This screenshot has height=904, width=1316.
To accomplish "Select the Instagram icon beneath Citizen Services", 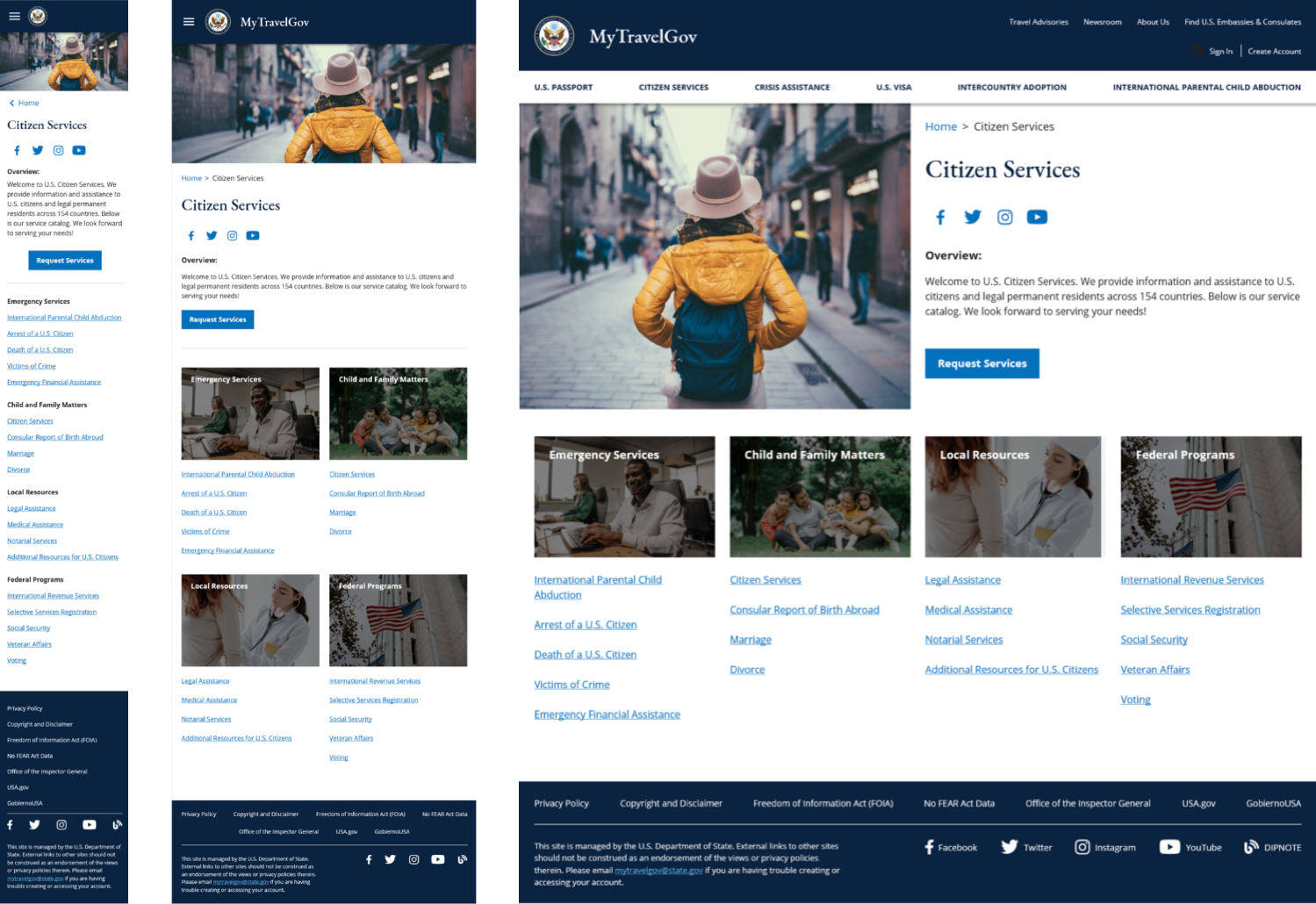I will click(1004, 217).
